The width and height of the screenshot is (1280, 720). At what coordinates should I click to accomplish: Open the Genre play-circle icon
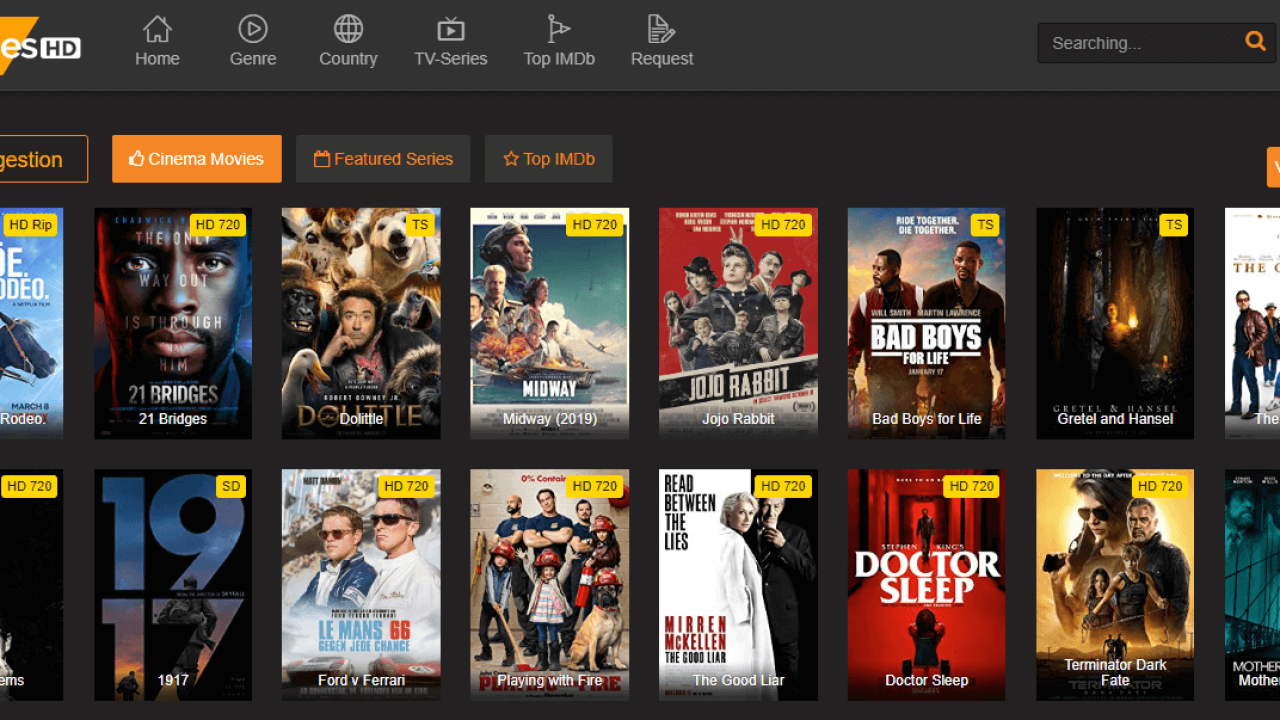point(253,29)
